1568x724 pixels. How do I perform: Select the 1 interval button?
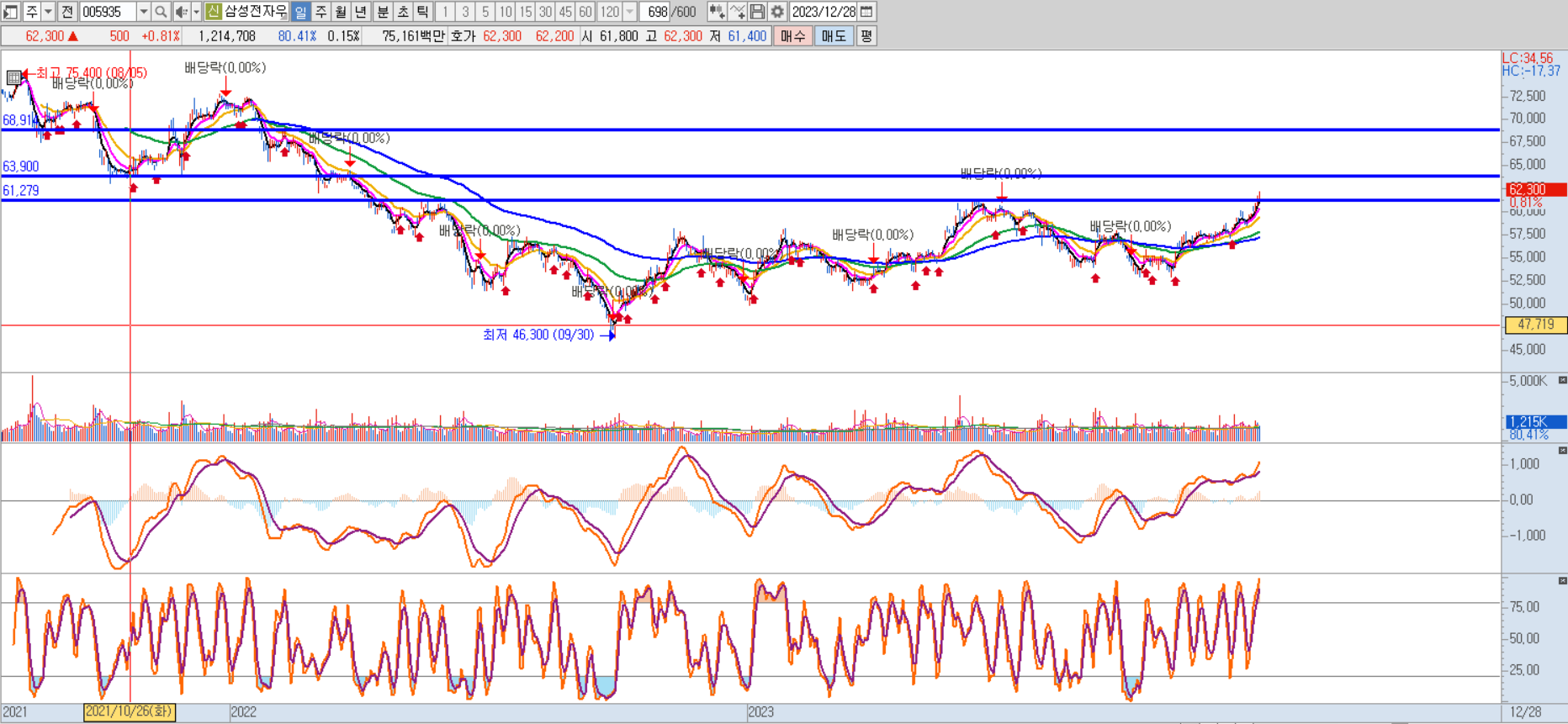pyautogui.click(x=445, y=12)
